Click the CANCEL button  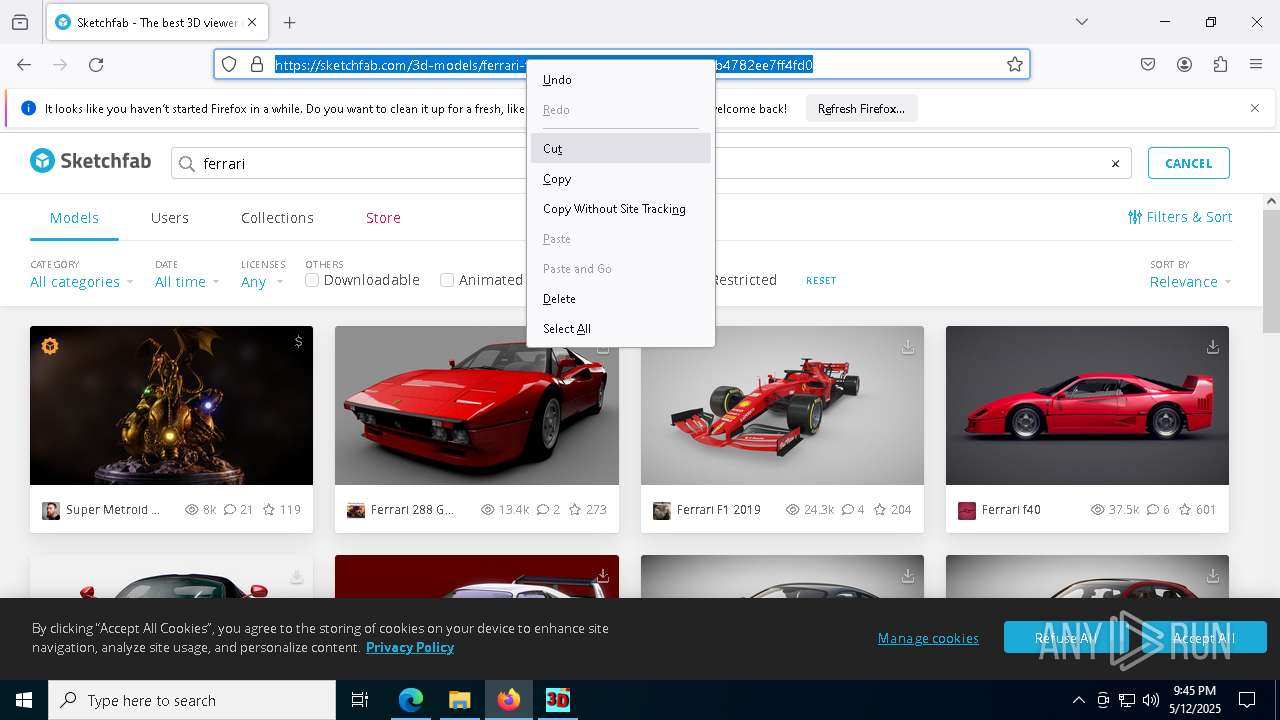click(x=1188, y=163)
